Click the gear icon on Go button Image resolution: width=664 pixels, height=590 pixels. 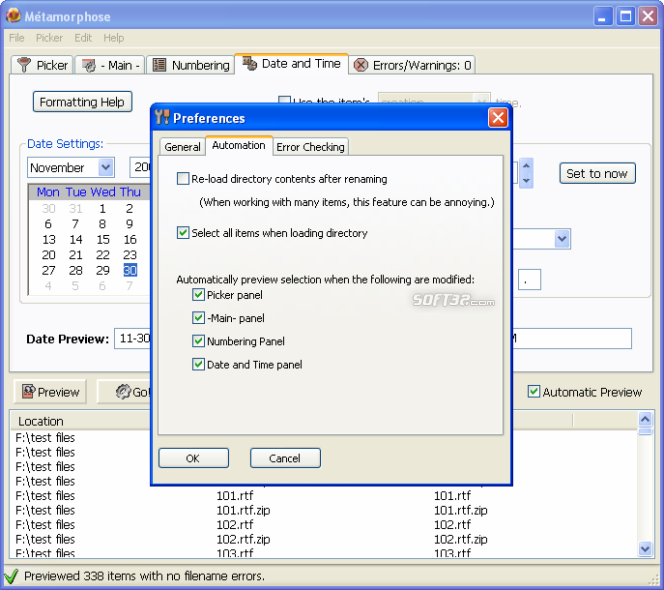[x=123, y=392]
